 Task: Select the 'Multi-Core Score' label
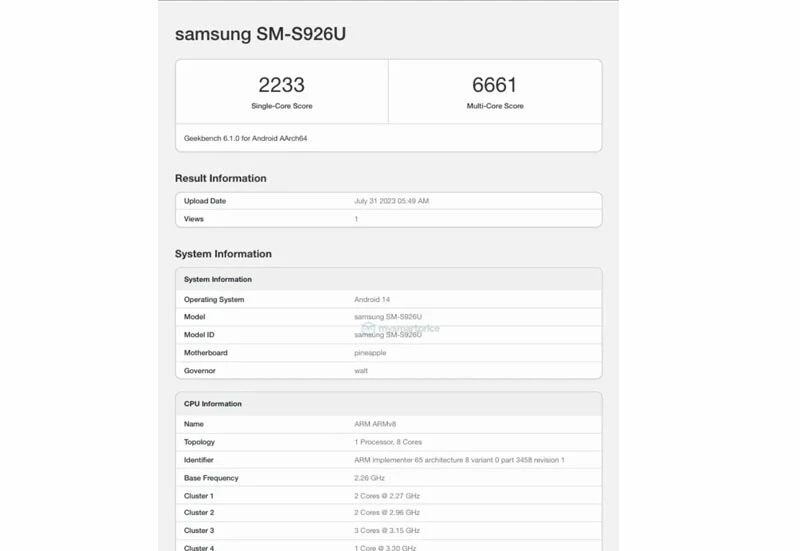[495, 106]
